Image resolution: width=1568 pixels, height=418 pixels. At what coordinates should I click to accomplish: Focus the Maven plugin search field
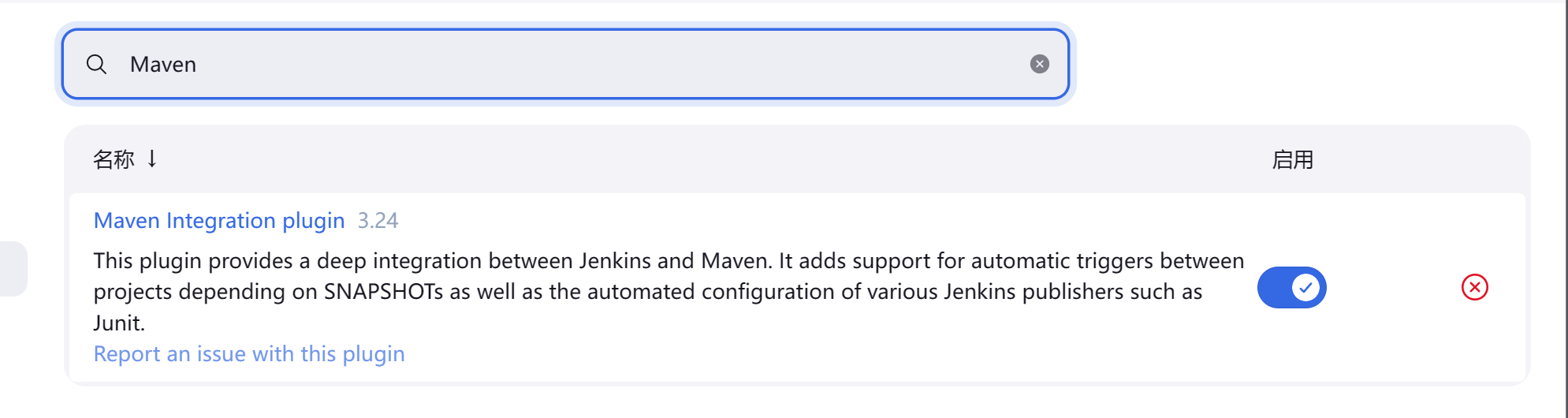(552, 65)
